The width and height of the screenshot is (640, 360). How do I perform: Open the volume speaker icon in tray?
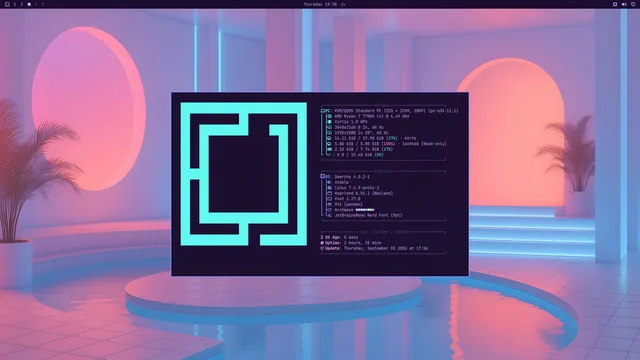[624, 4]
